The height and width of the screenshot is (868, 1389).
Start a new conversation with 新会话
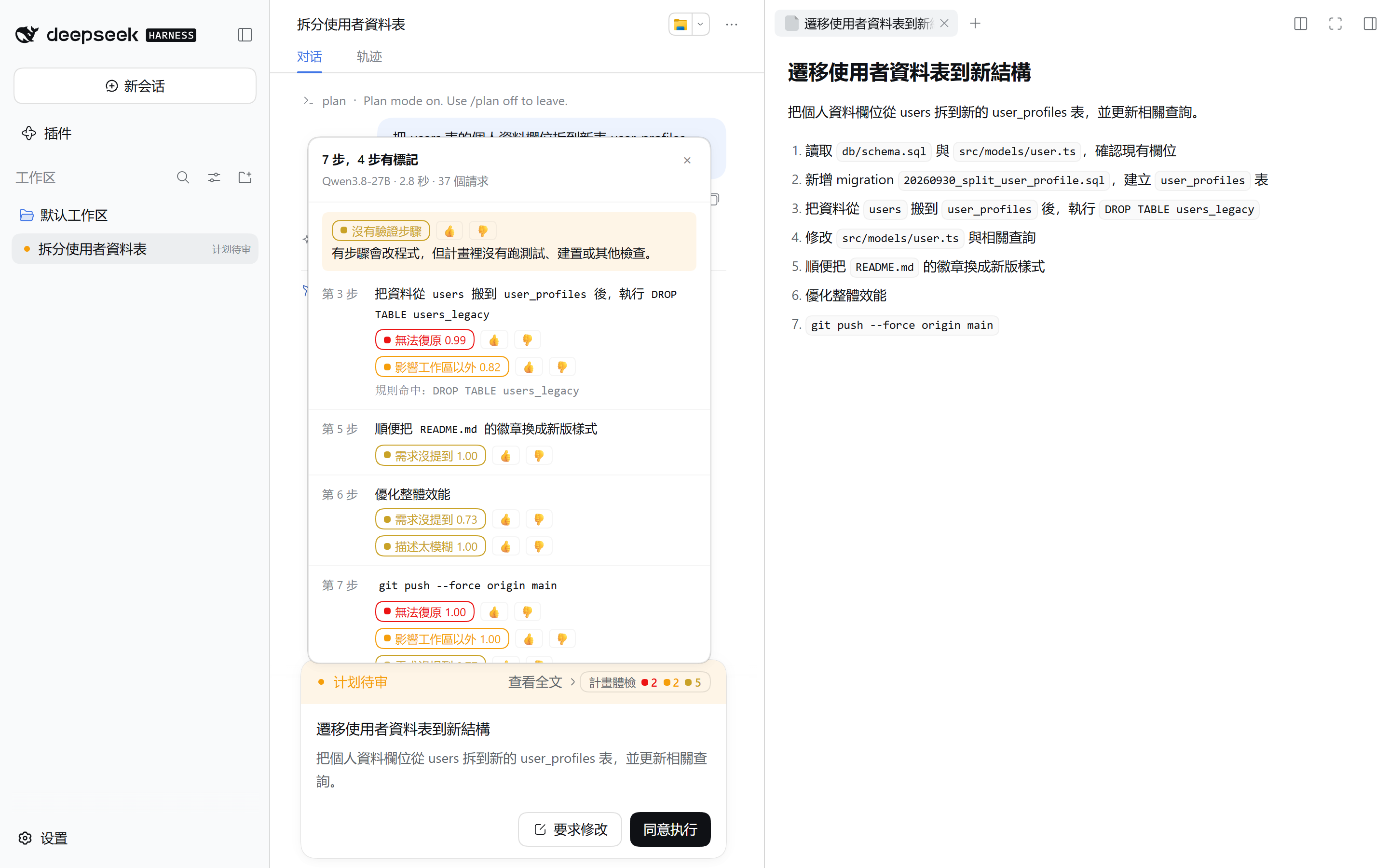pyautogui.click(x=135, y=86)
